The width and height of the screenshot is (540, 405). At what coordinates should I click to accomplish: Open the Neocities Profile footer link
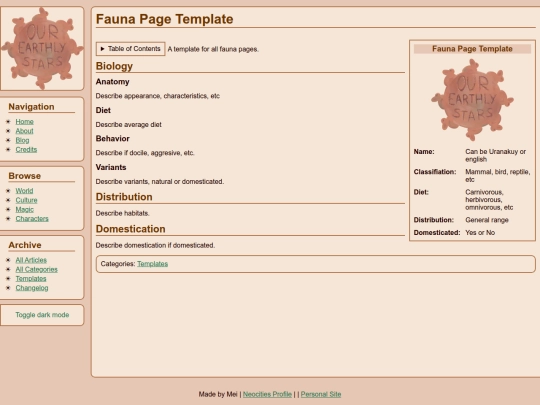tap(267, 394)
